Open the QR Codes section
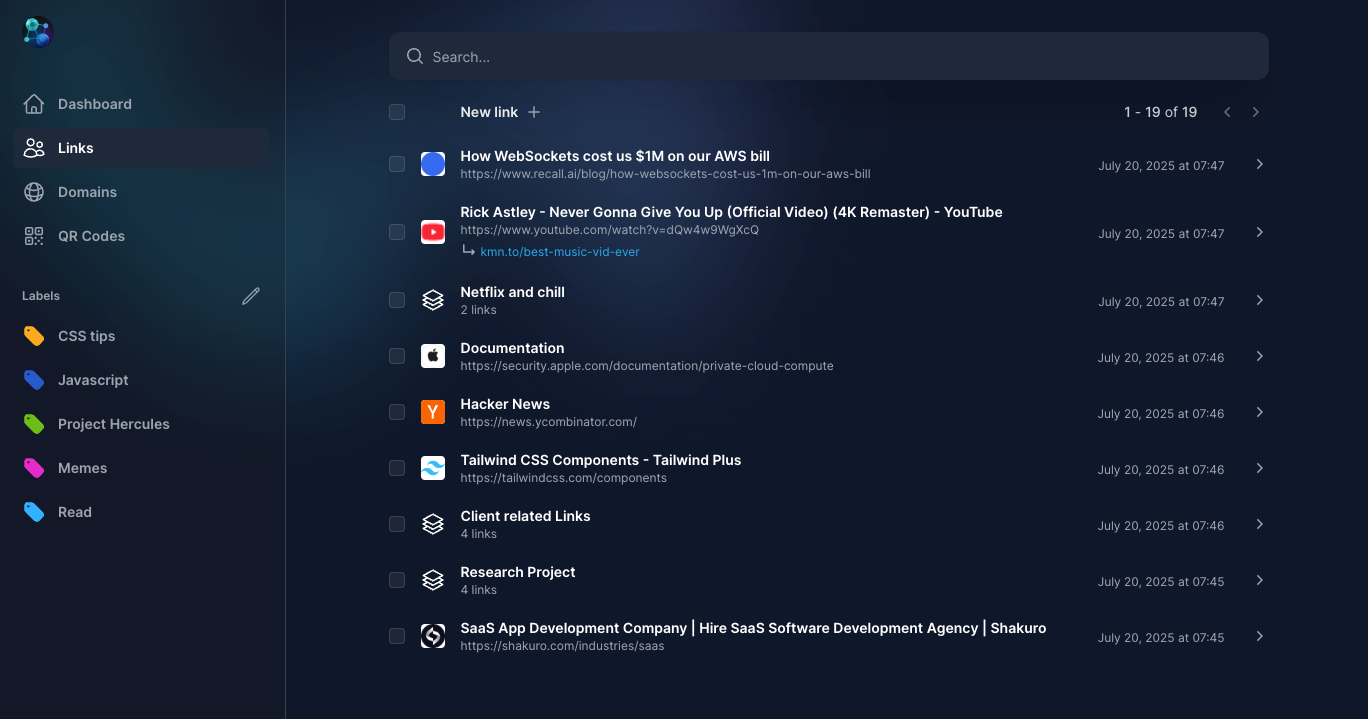This screenshot has width=1368, height=719. (90, 236)
